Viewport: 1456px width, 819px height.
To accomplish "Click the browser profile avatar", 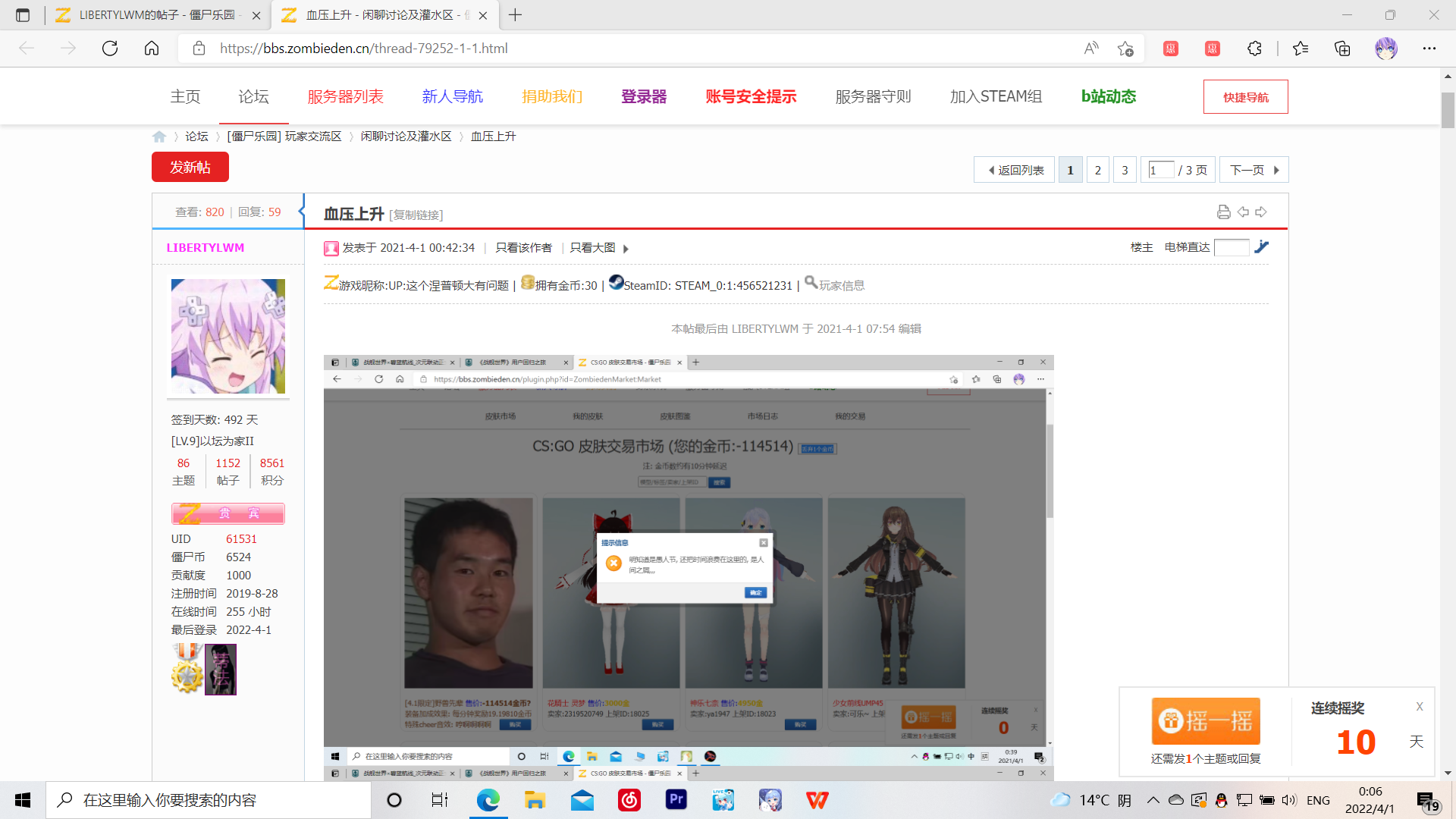I will [x=1386, y=49].
